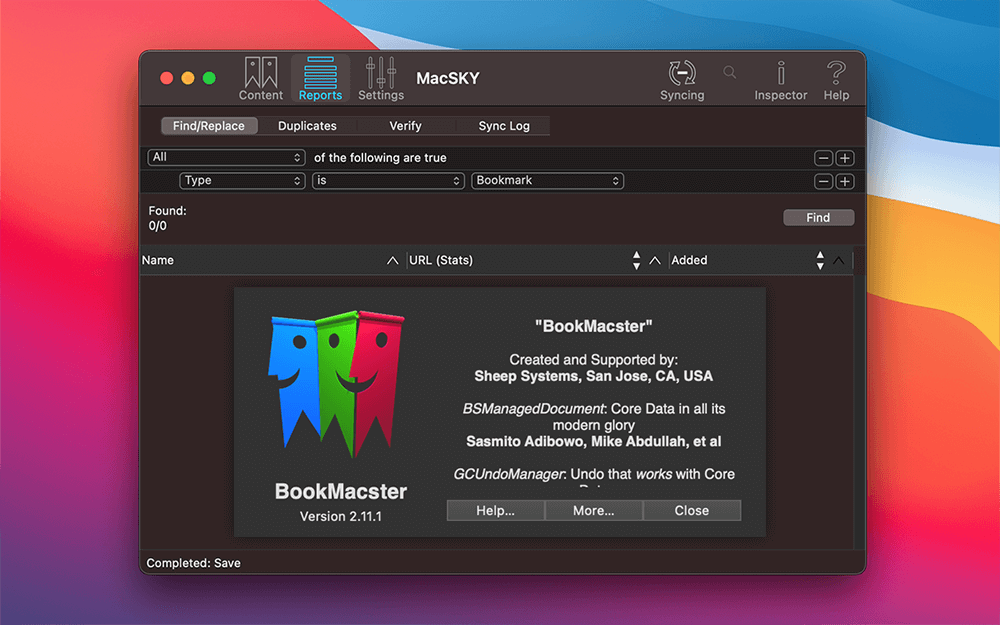Screen dimensions: 1000x625
Task: Add a rule after the 'of the following are true' row
Action: [845, 158]
